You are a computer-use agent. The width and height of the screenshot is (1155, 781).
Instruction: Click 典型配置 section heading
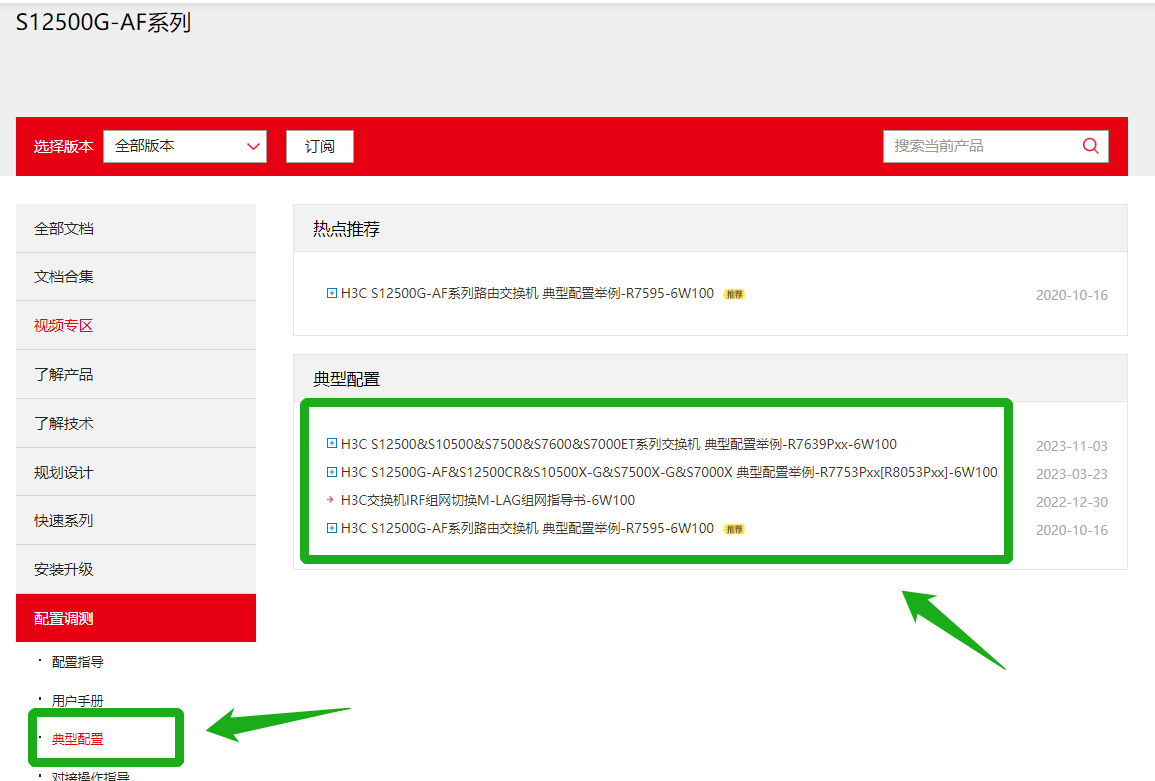point(346,379)
